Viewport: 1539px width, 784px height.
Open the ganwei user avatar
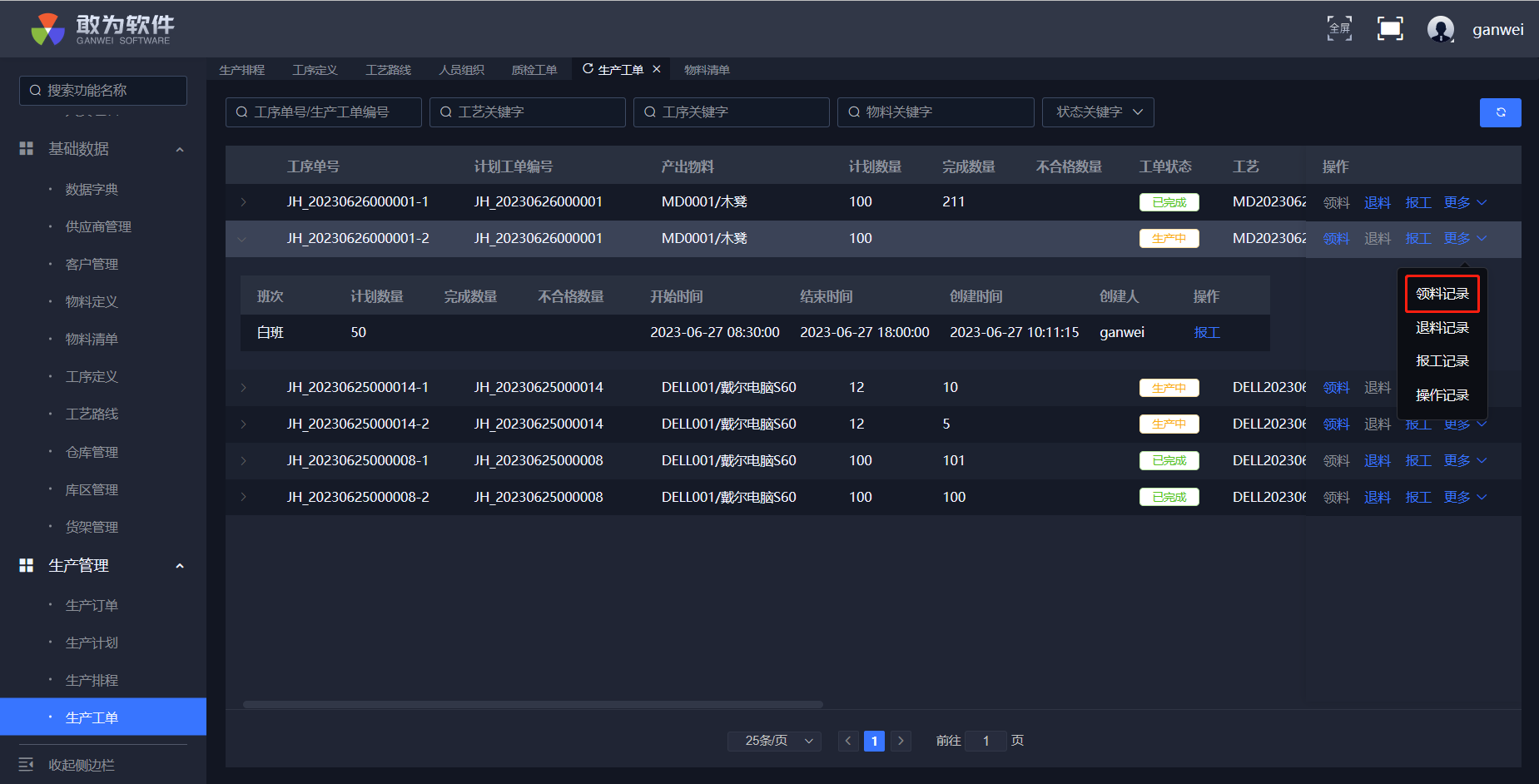(1440, 29)
